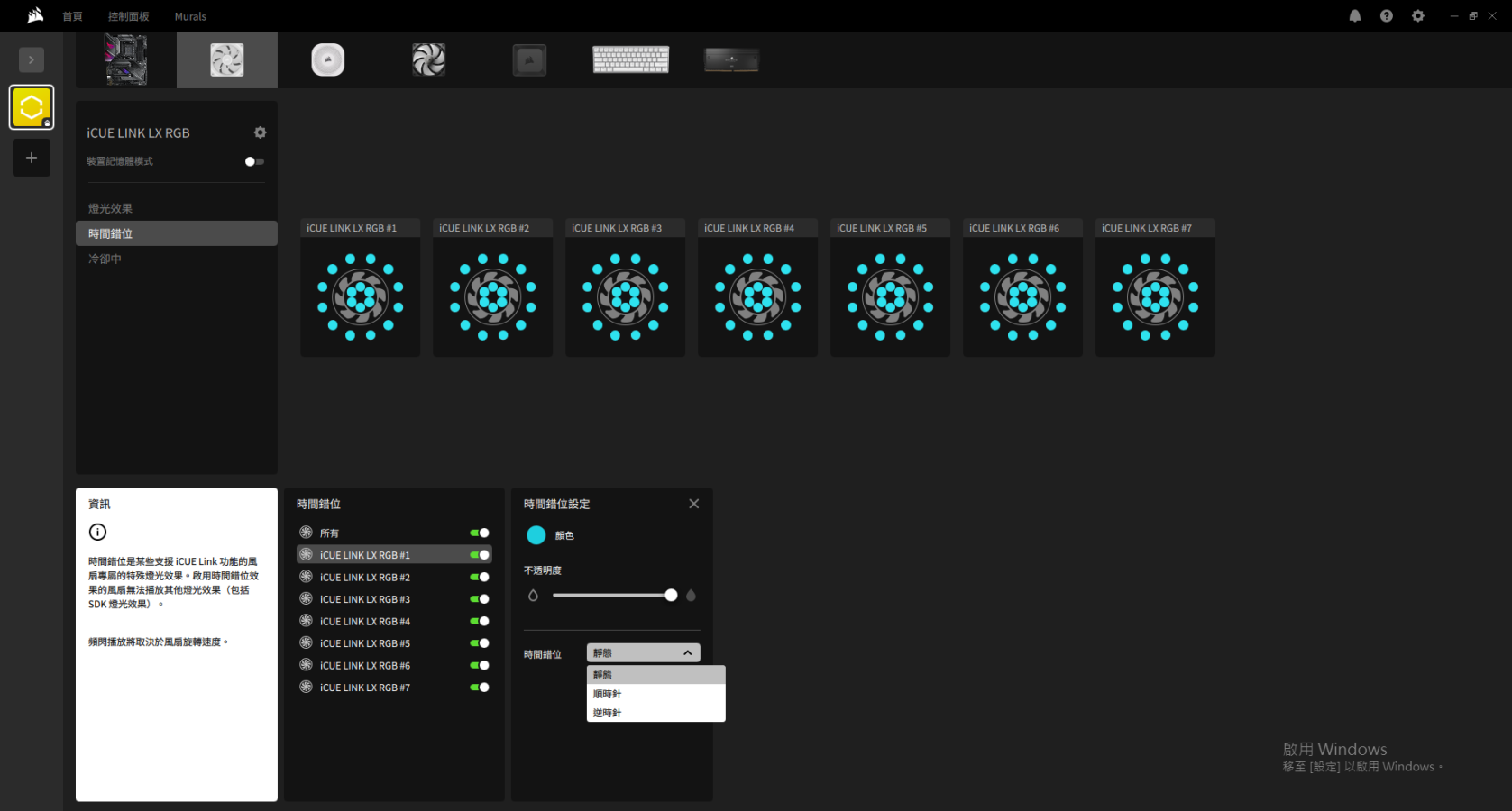1512x811 pixels.
Task: Click the yellow hexagon profile icon
Action: [x=32, y=107]
